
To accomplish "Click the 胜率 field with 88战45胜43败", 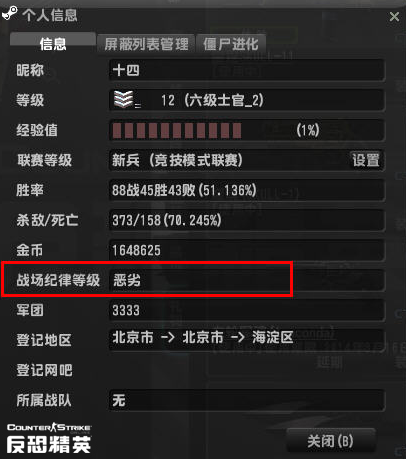I will (247, 190).
